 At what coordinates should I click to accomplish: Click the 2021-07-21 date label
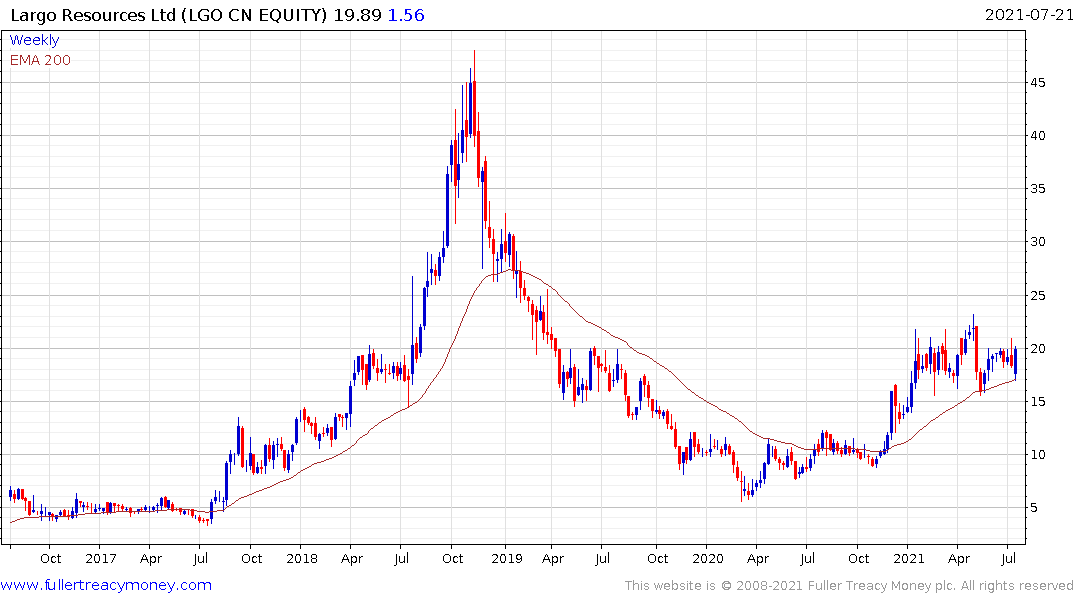tap(1029, 14)
